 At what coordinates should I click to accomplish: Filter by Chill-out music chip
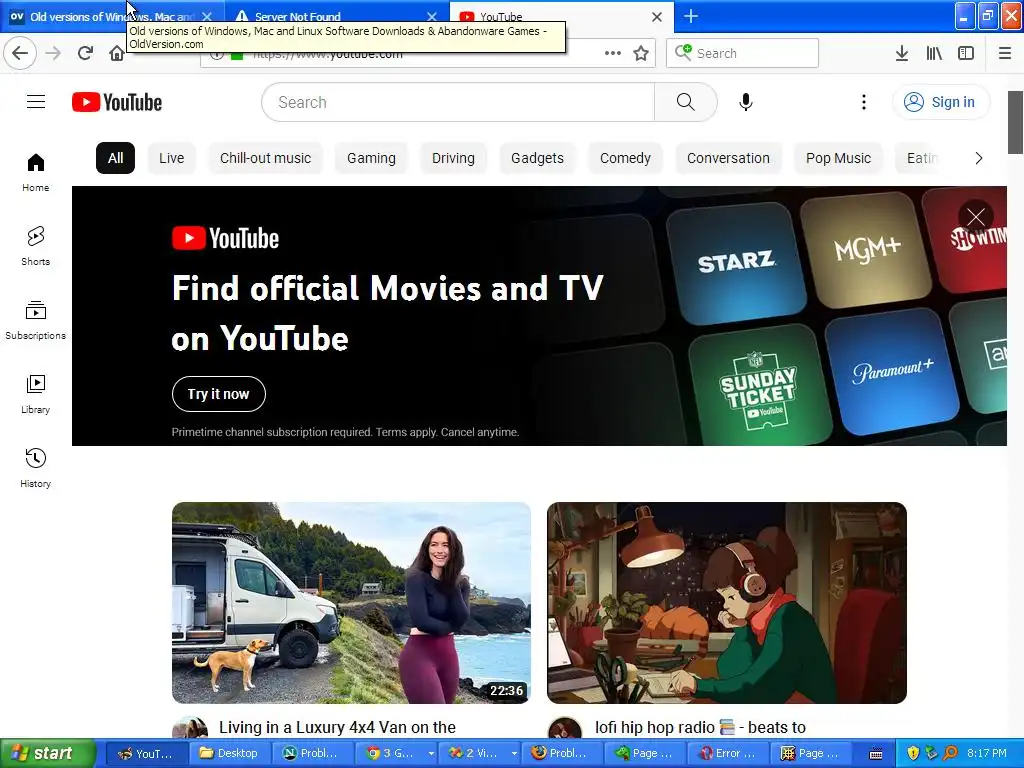(x=265, y=158)
